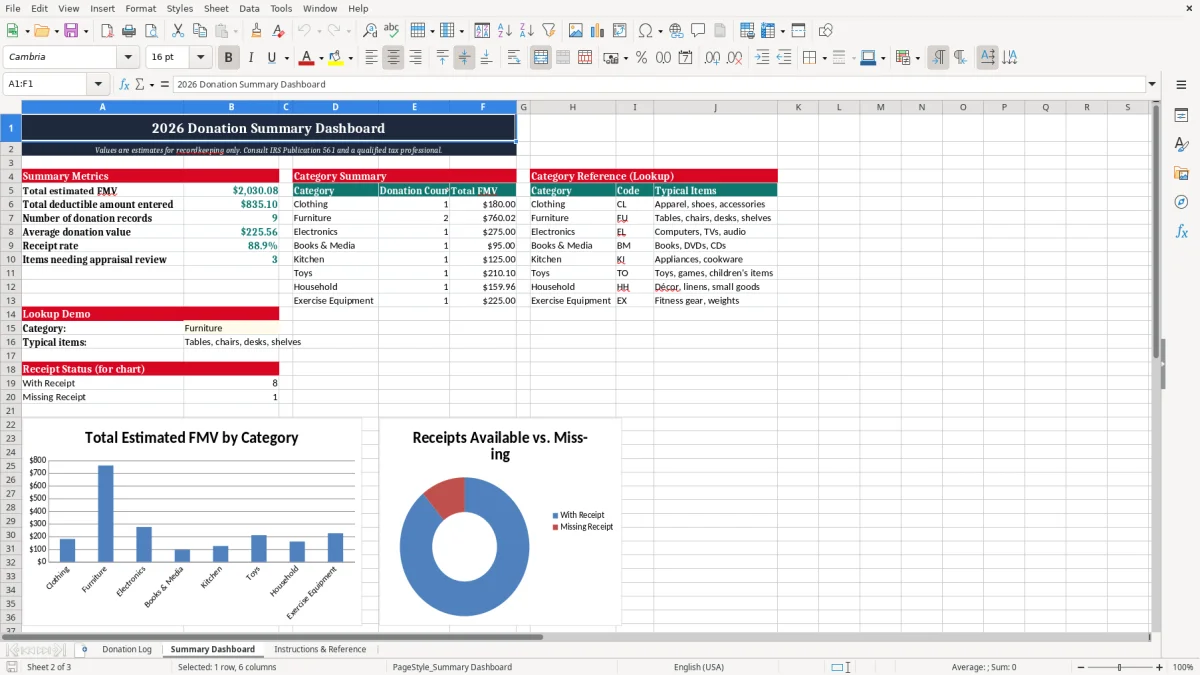The width and height of the screenshot is (1200, 675).
Task: Toggle Wrap Text
Action: click(514, 58)
